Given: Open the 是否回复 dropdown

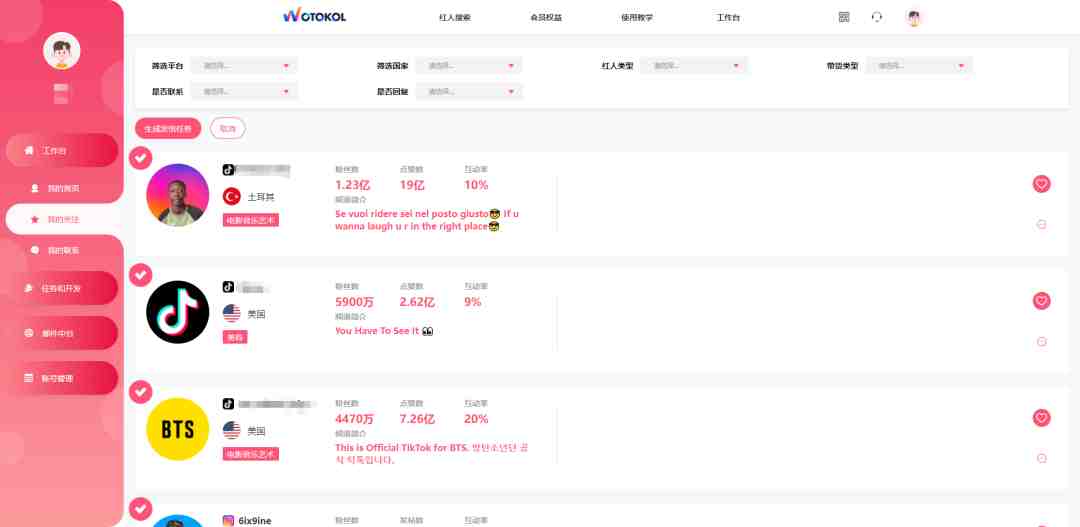Looking at the screenshot, I should point(469,91).
